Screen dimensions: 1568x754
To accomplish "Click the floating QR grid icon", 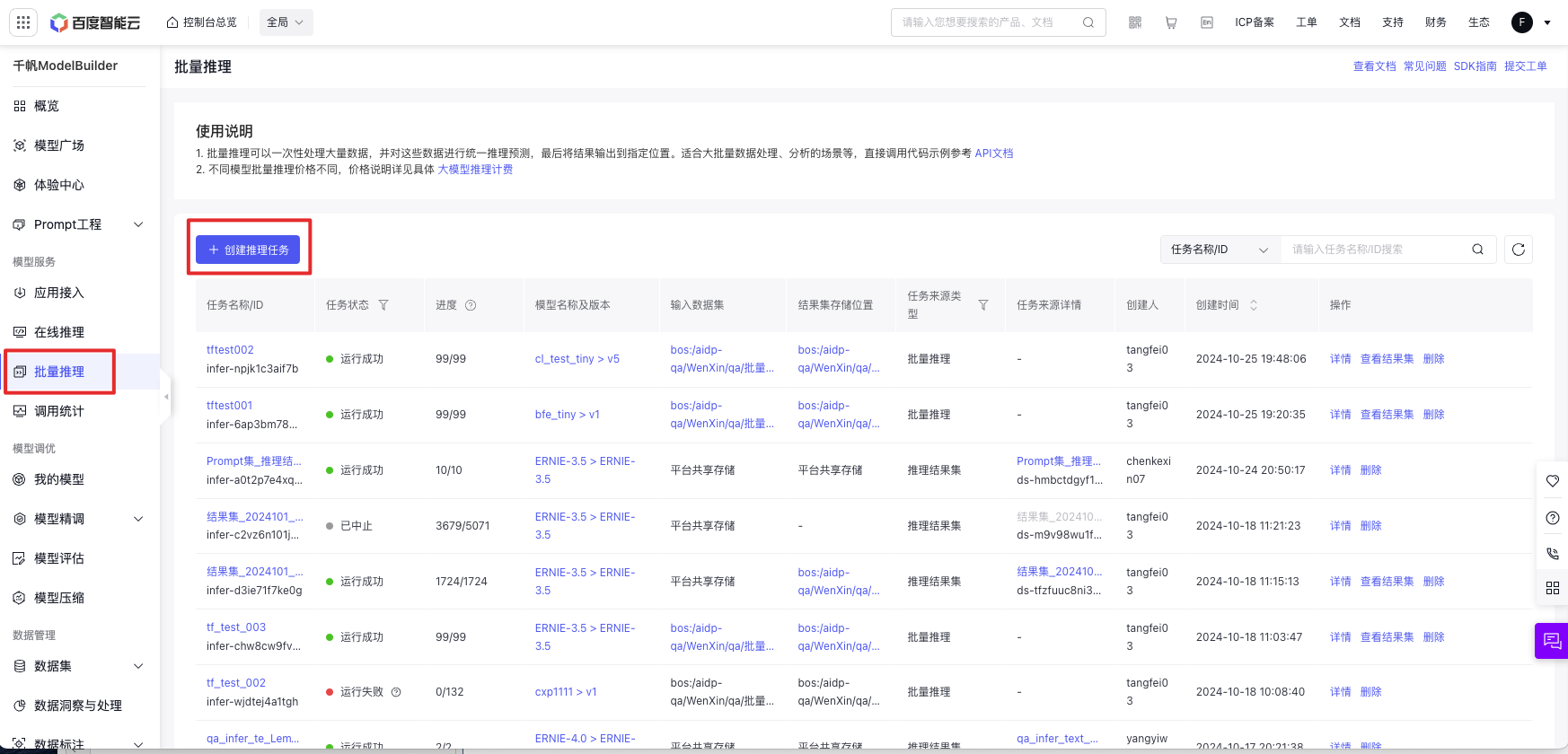I will click(x=1553, y=588).
